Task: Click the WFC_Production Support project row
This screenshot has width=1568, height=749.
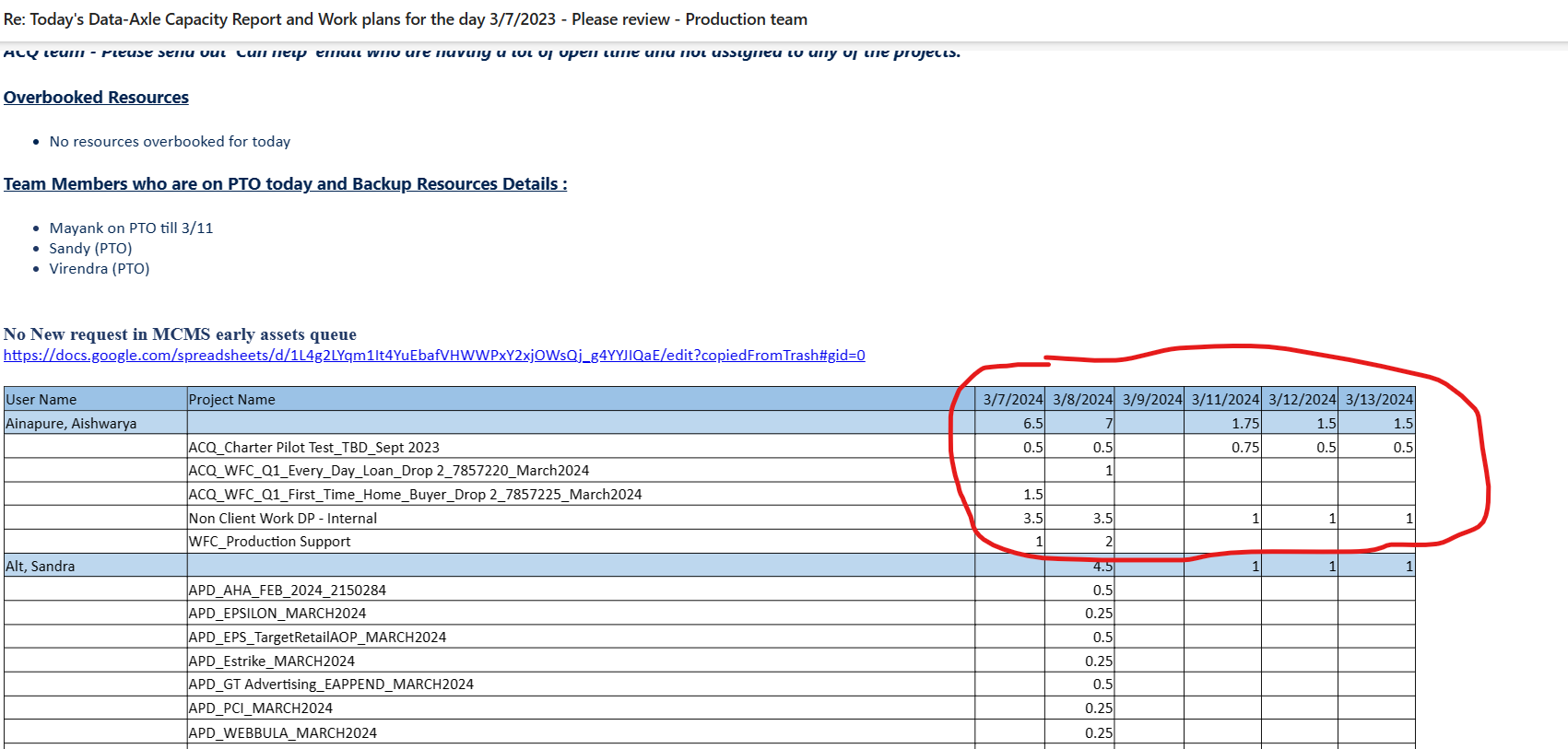Action: tap(709, 541)
